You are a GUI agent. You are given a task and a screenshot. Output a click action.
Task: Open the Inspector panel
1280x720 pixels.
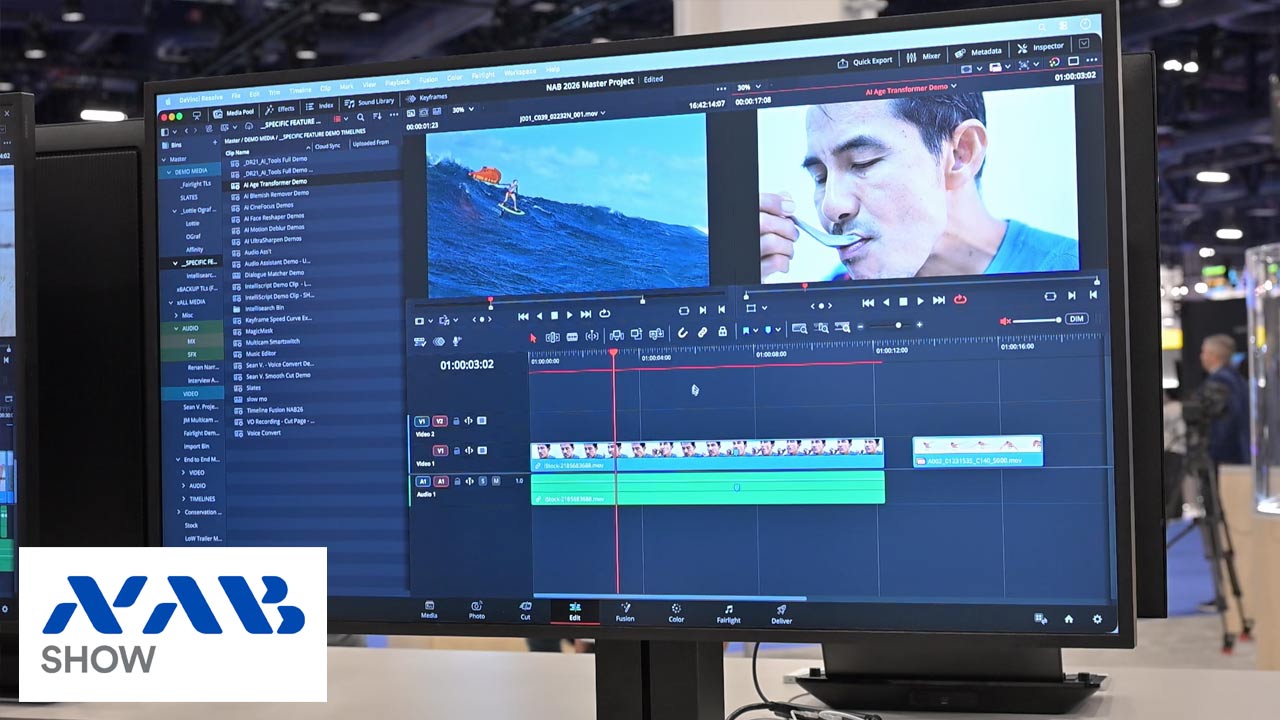click(x=1041, y=47)
